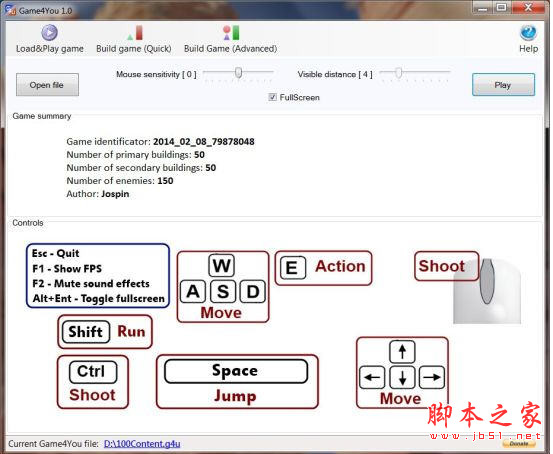This screenshot has height=454, width=553.
Task: Open Build game (Quick) toolbar icon
Action: tap(135, 33)
